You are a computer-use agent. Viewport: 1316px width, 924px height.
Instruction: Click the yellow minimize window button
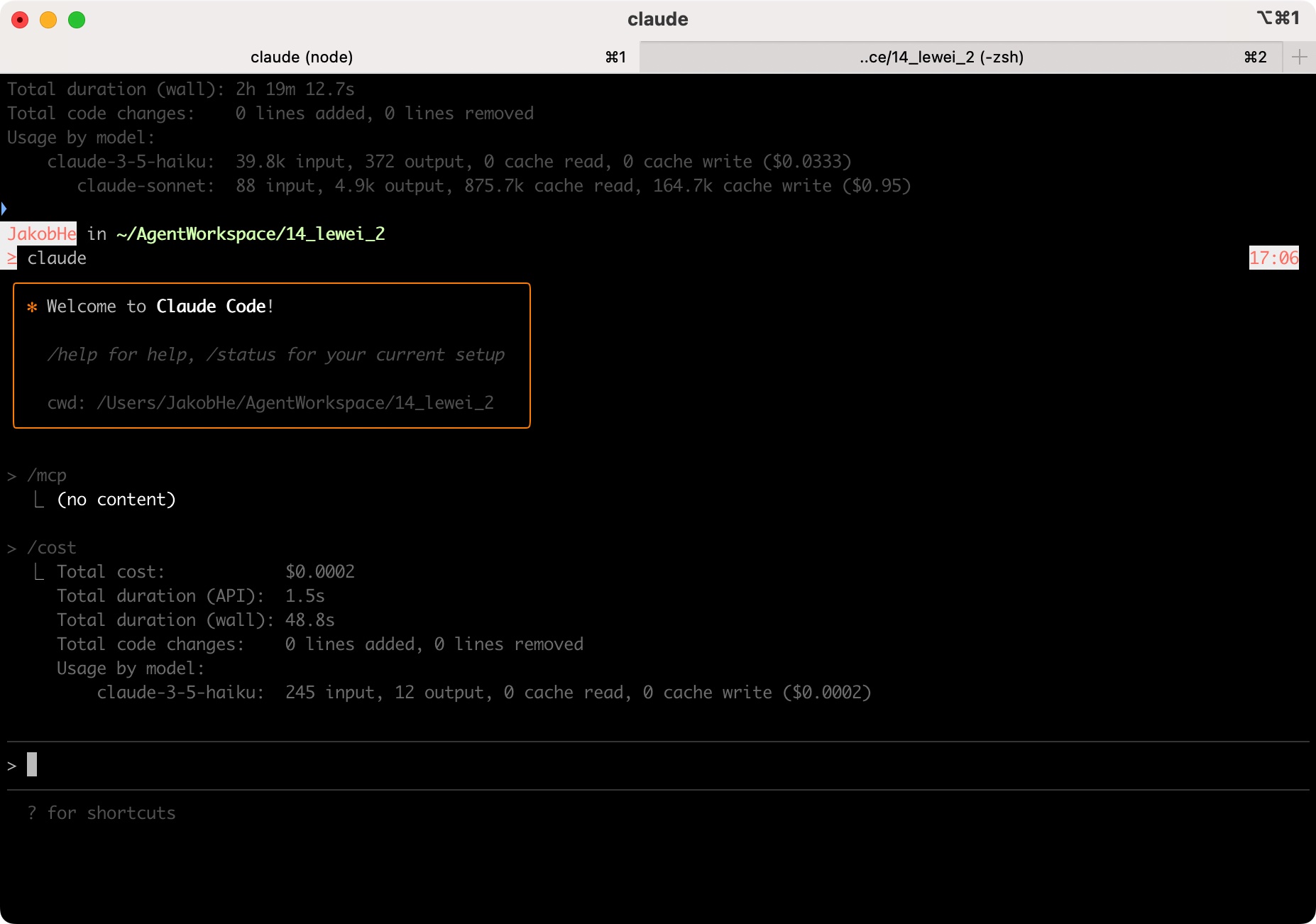tap(48, 20)
